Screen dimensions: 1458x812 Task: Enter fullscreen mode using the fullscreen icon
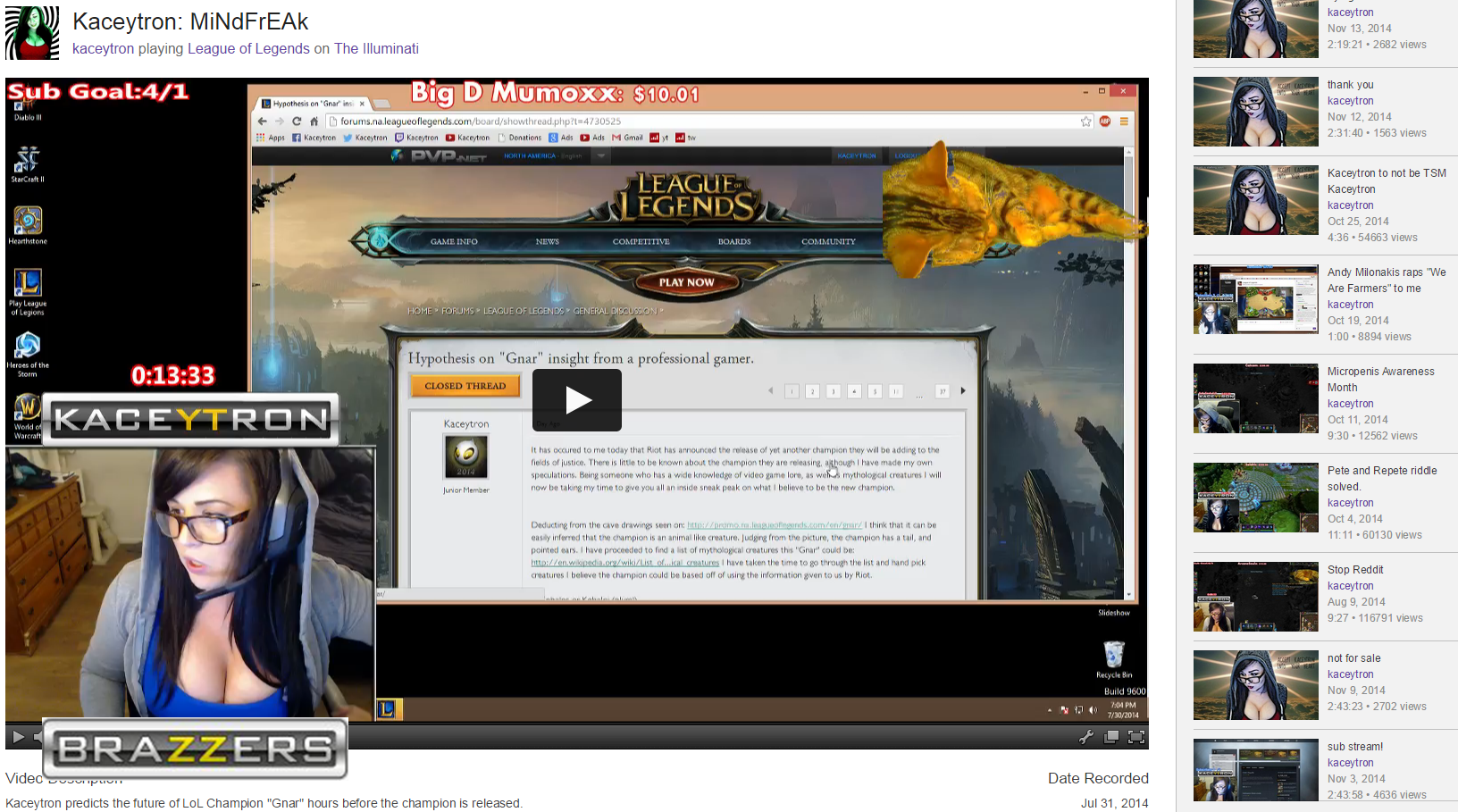pyautogui.click(x=1136, y=737)
